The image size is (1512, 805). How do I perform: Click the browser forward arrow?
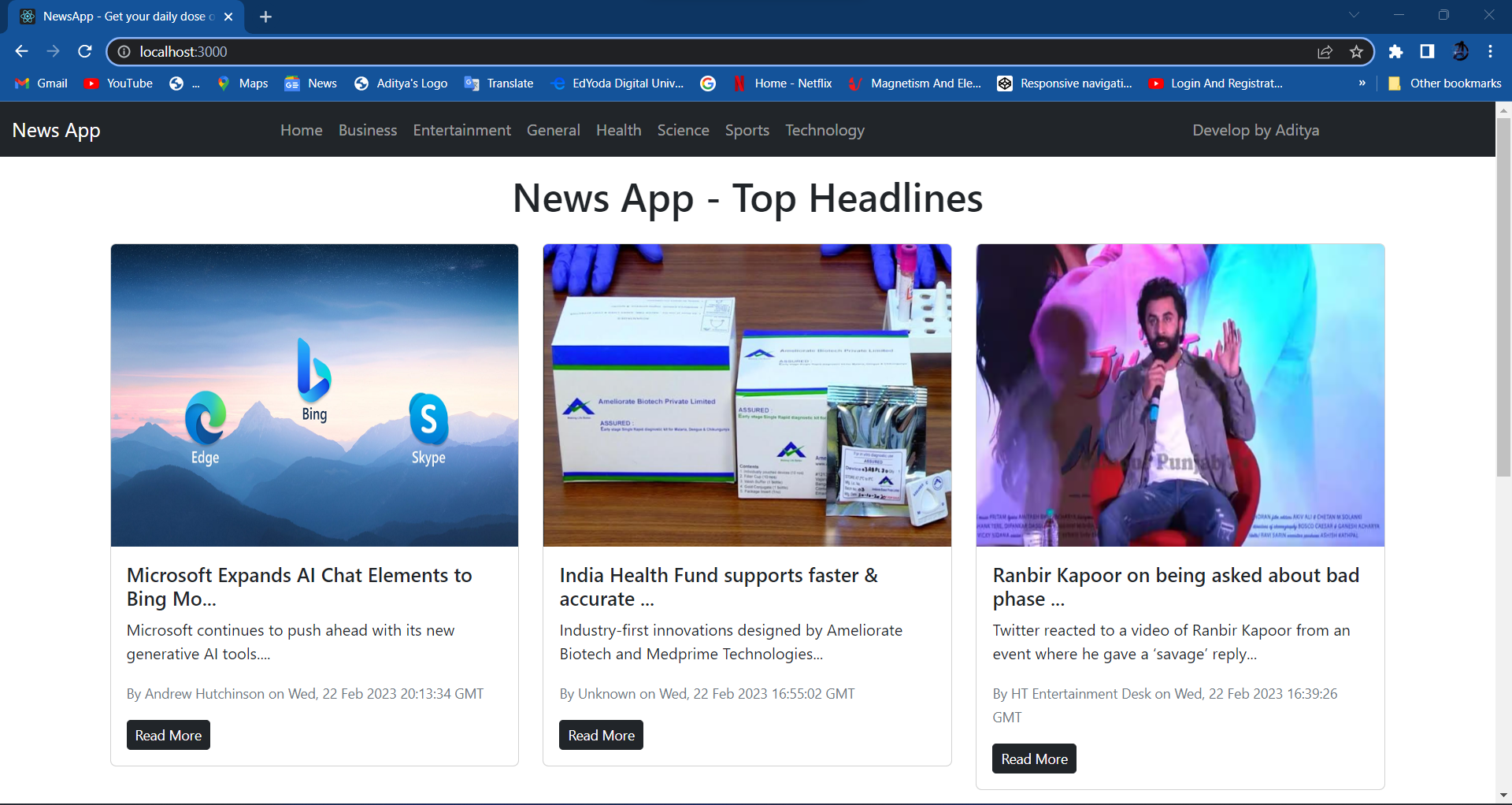tap(53, 51)
